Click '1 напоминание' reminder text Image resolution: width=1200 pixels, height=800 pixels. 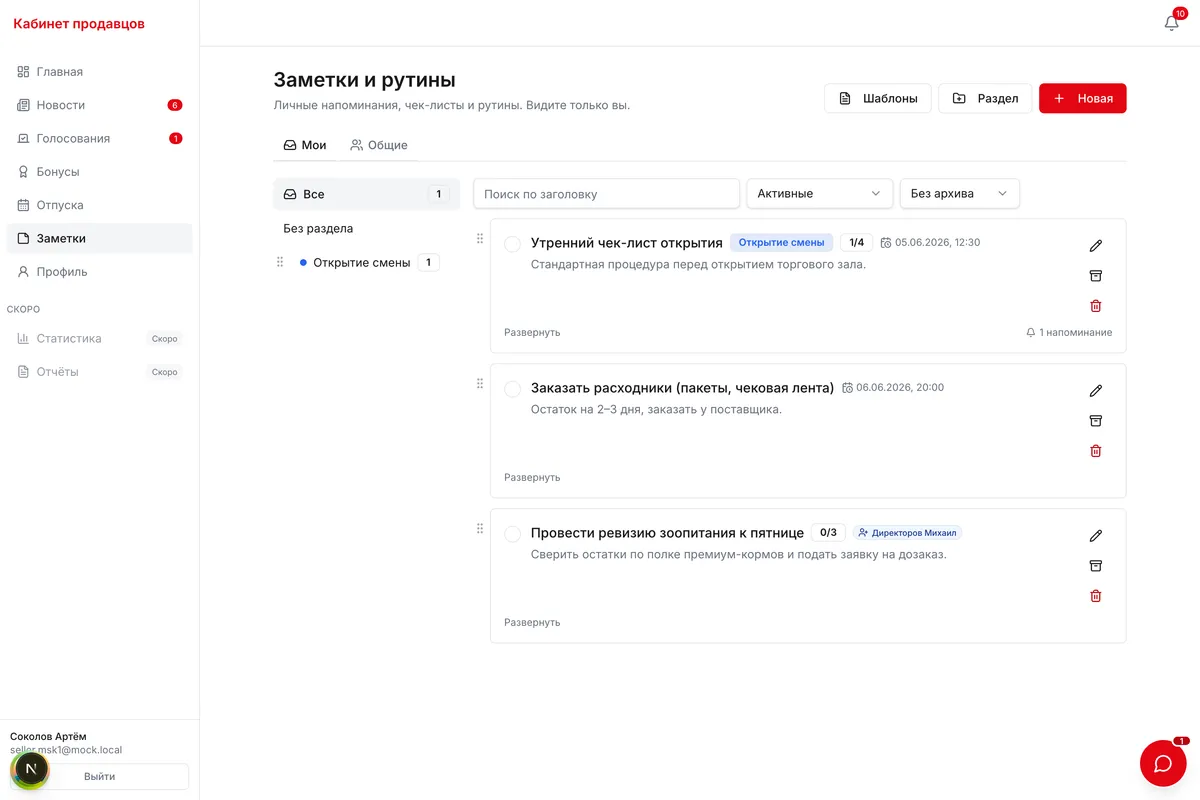(1075, 332)
